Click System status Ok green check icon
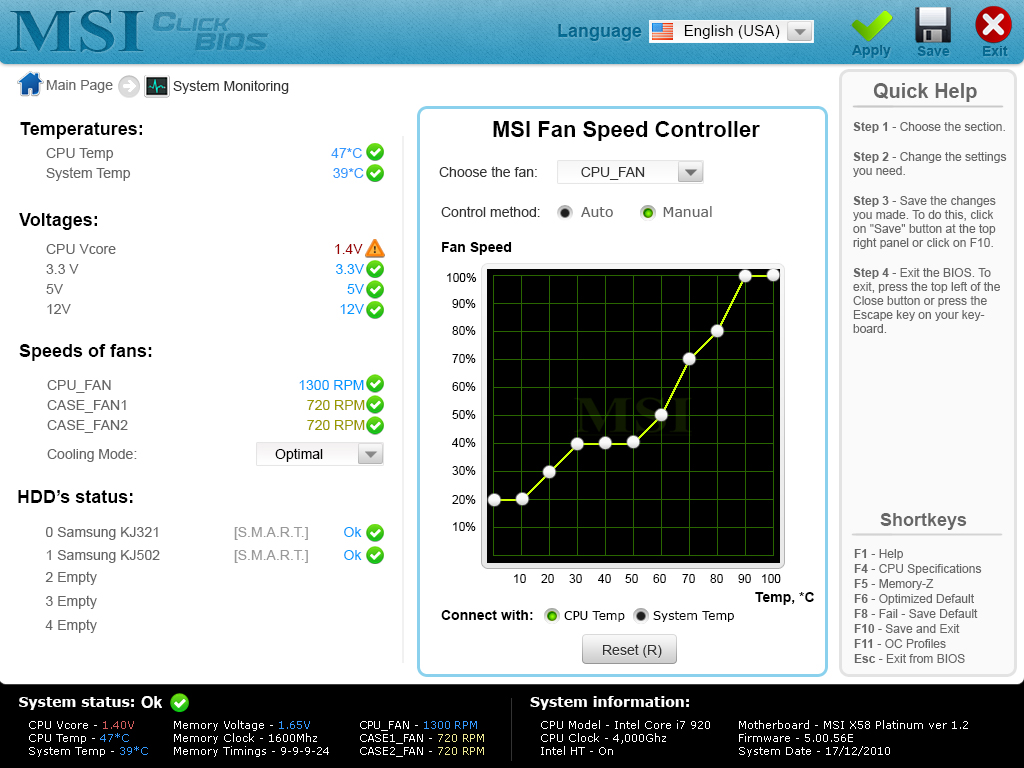The image size is (1024, 768). (x=180, y=703)
